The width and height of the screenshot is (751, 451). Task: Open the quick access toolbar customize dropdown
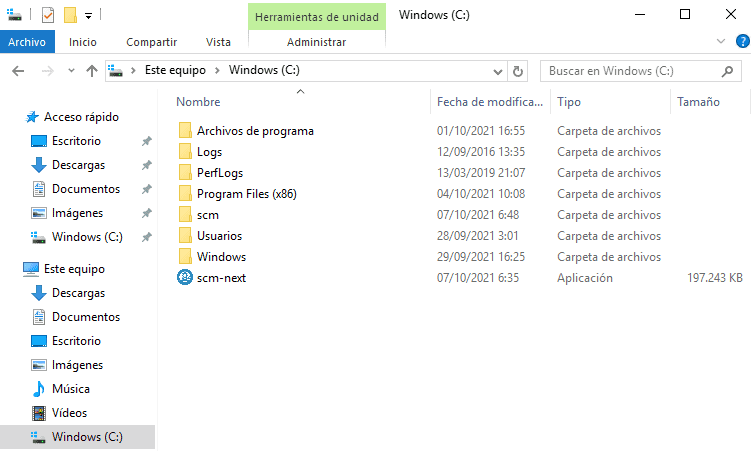pos(88,16)
